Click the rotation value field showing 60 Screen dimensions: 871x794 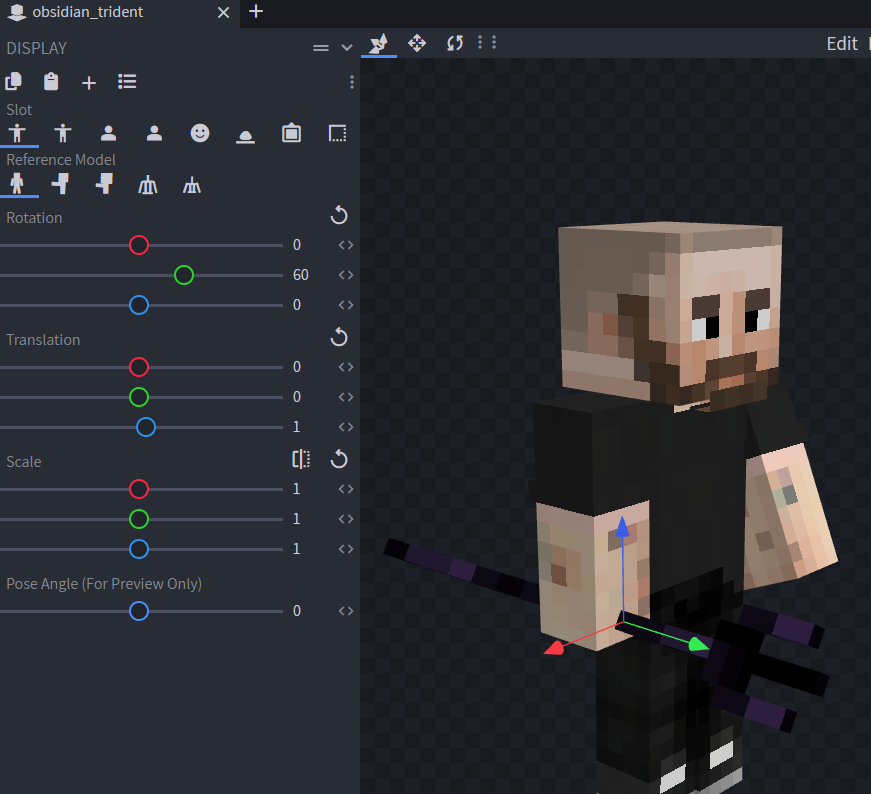tap(301, 275)
